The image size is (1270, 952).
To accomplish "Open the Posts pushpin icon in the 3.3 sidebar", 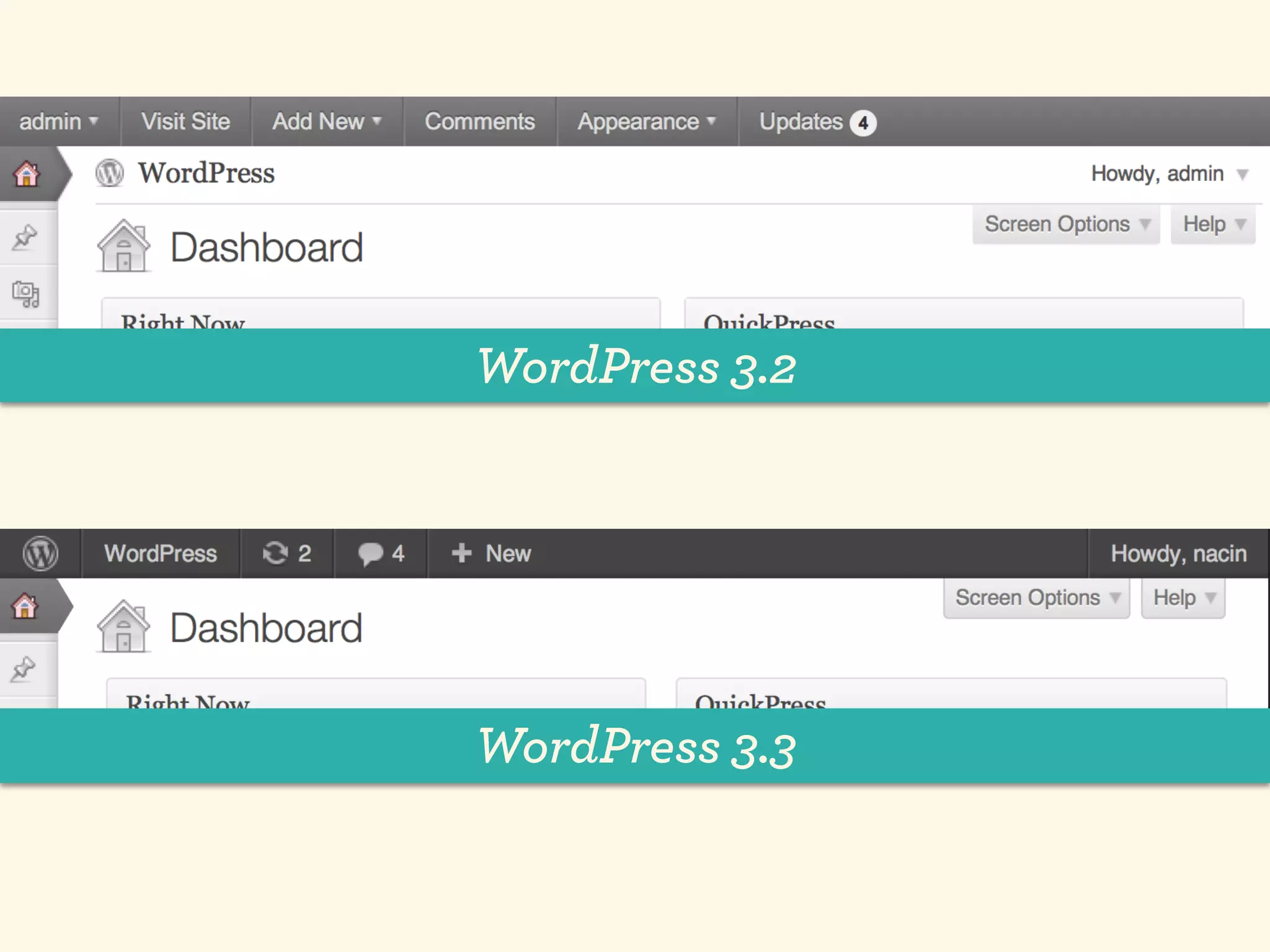I will pos(24,669).
